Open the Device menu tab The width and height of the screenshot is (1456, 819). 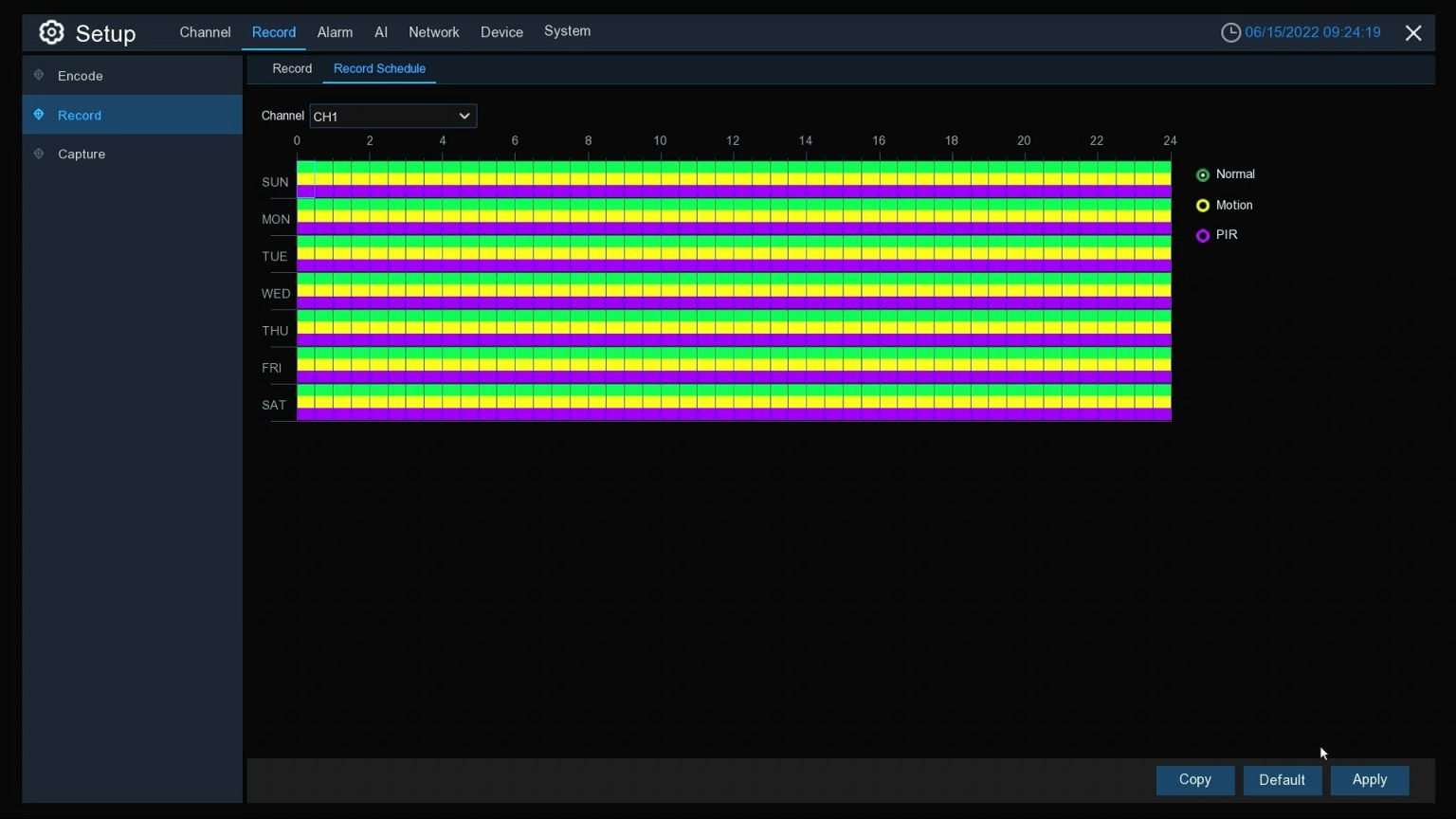501,32
